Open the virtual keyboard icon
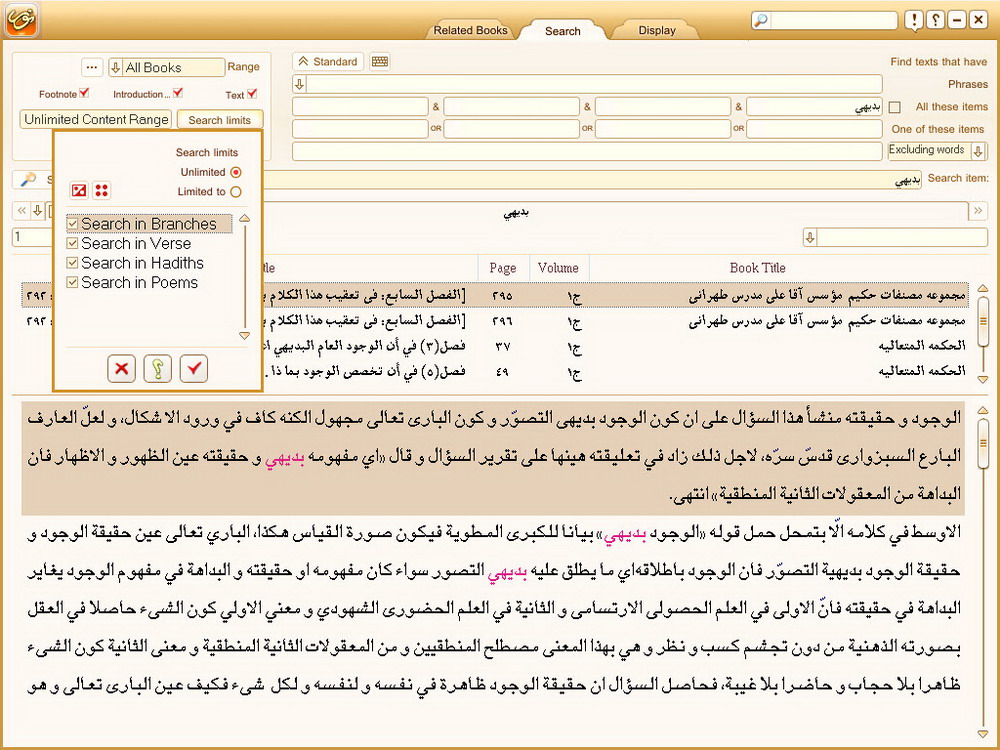Image resolution: width=1000 pixels, height=750 pixels. (x=379, y=62)
